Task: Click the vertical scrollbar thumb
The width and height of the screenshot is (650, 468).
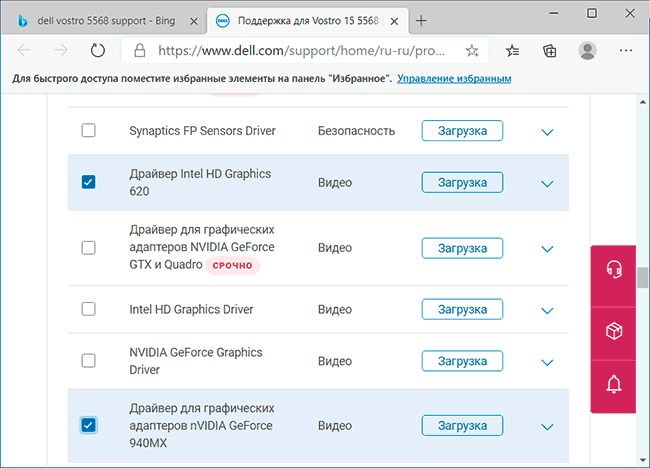Action: click(643, 278)
